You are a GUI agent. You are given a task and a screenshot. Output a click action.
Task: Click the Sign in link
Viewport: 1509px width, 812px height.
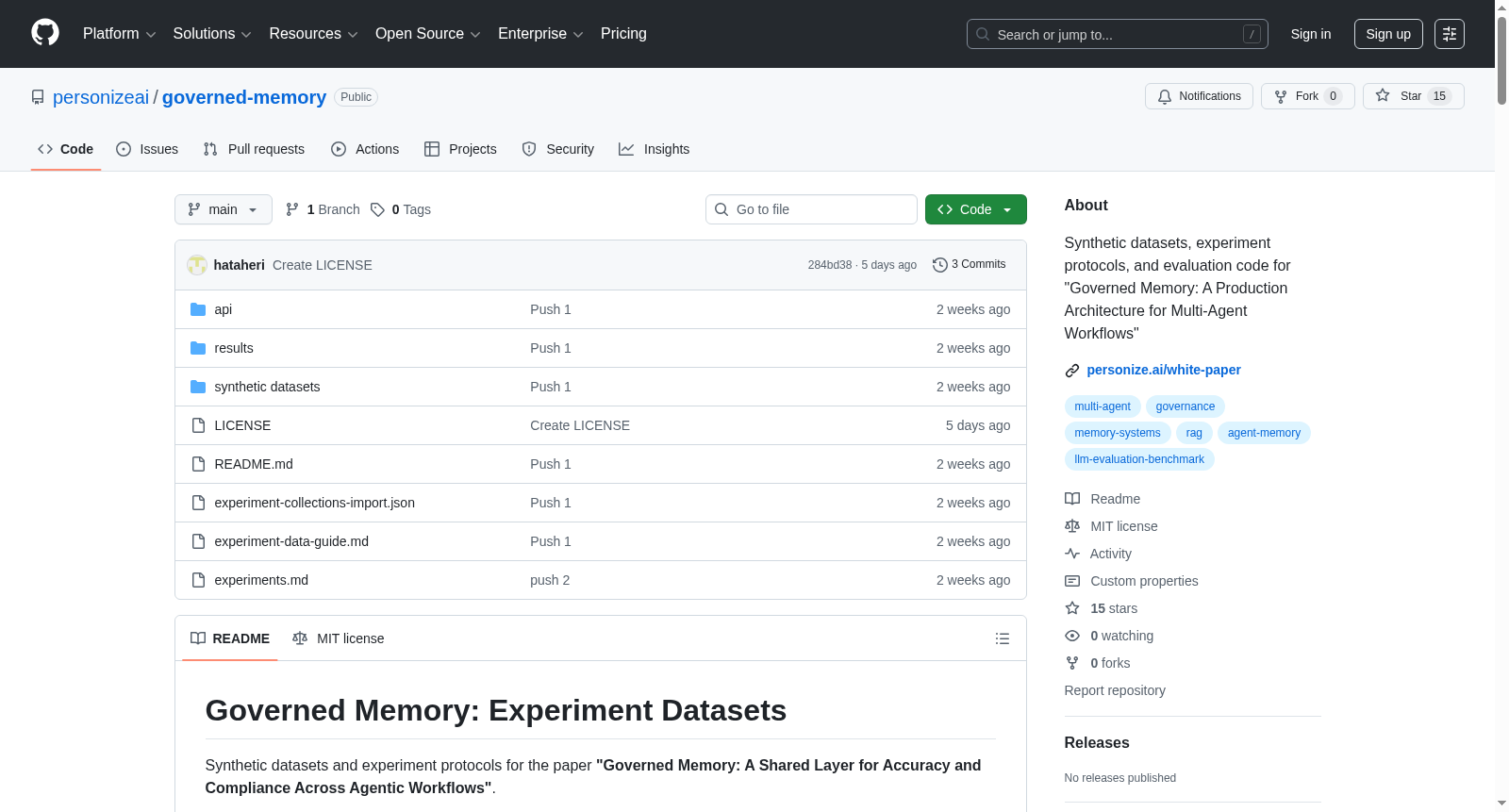1311,34
